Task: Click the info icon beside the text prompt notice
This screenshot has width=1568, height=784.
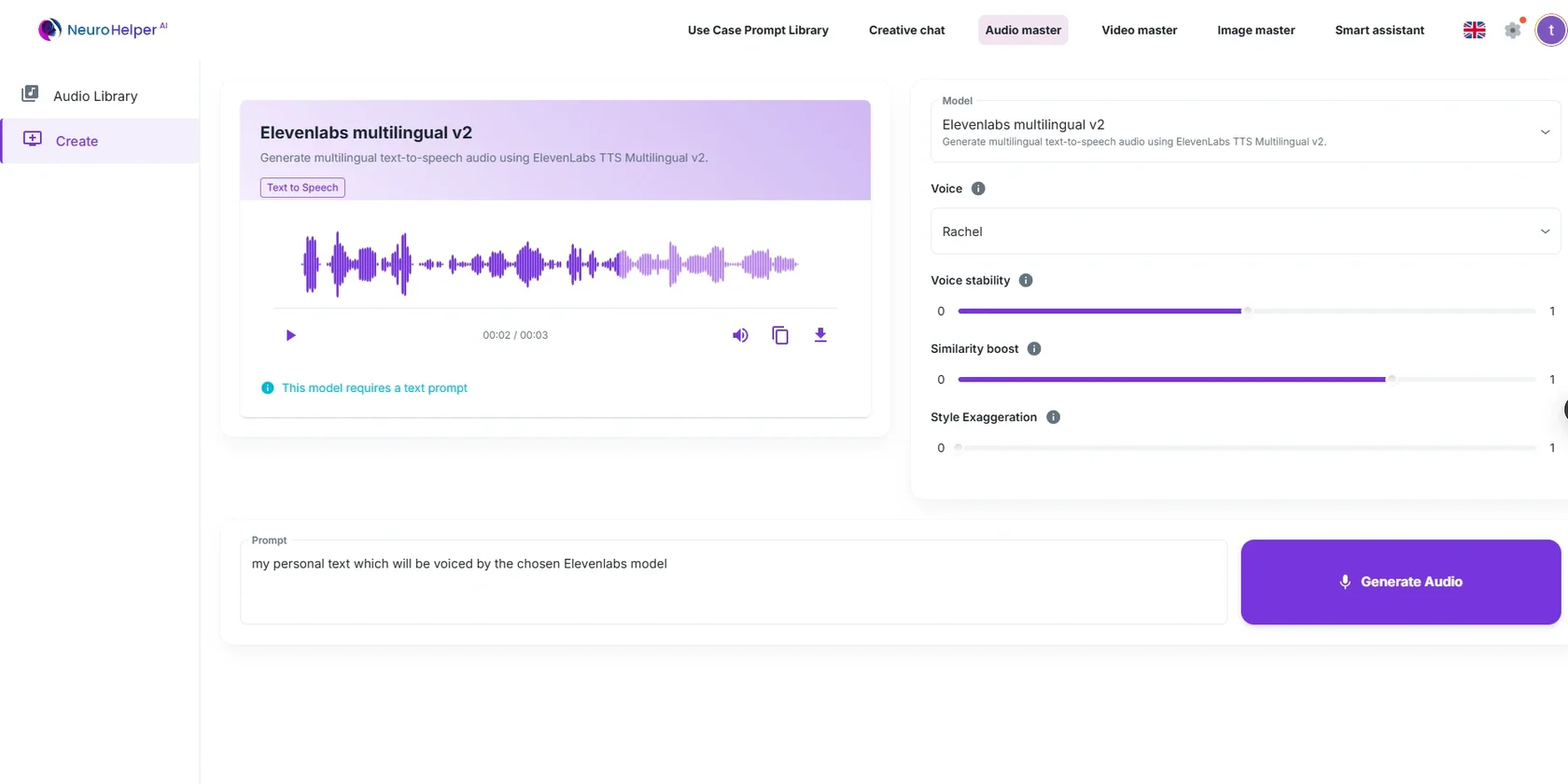Action: pos(268,388)
